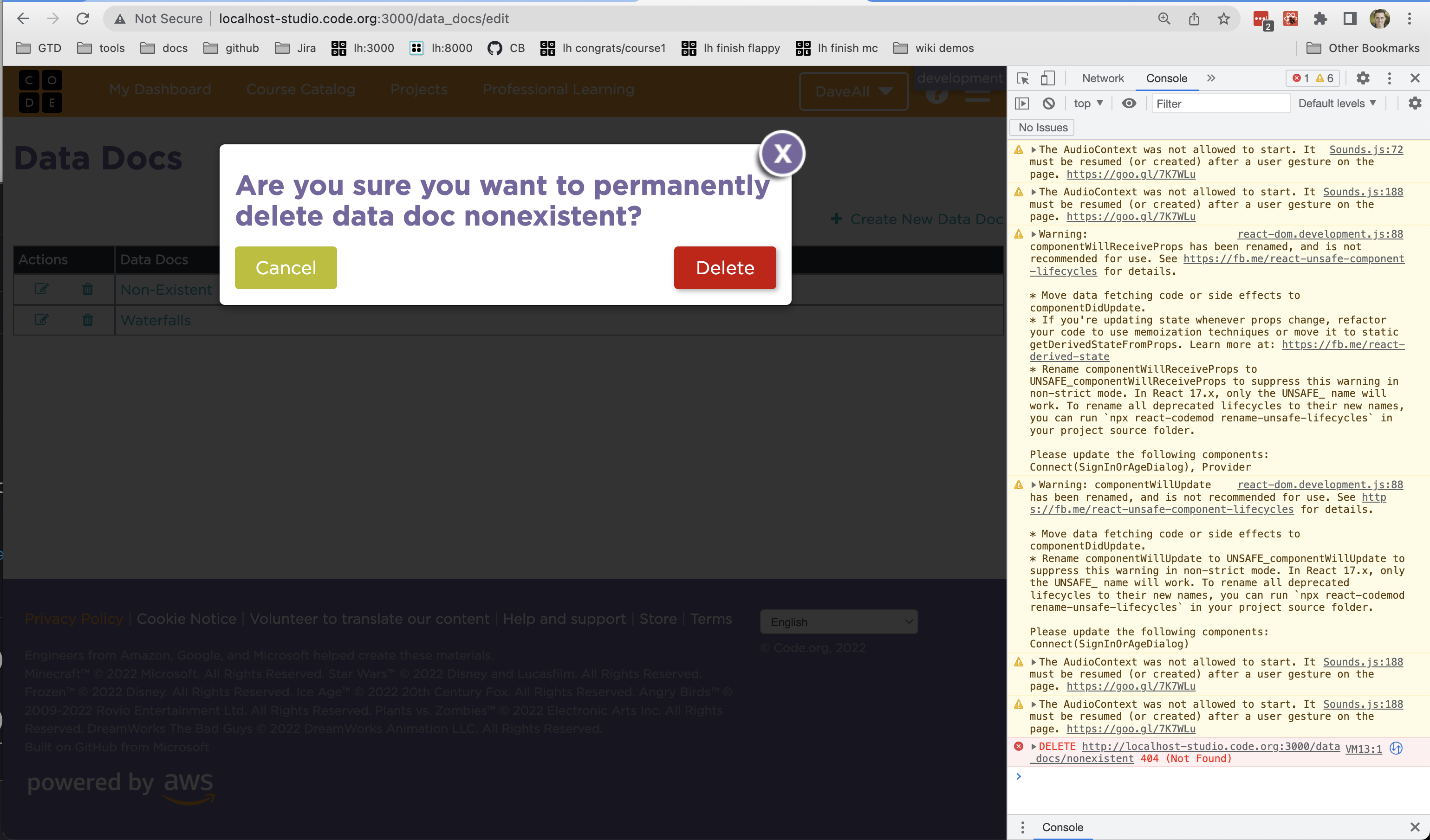Open the Chrome profile avatar
This screenshot has height=840, width=1430.
pyautogui.click(x=1379, y=19)
